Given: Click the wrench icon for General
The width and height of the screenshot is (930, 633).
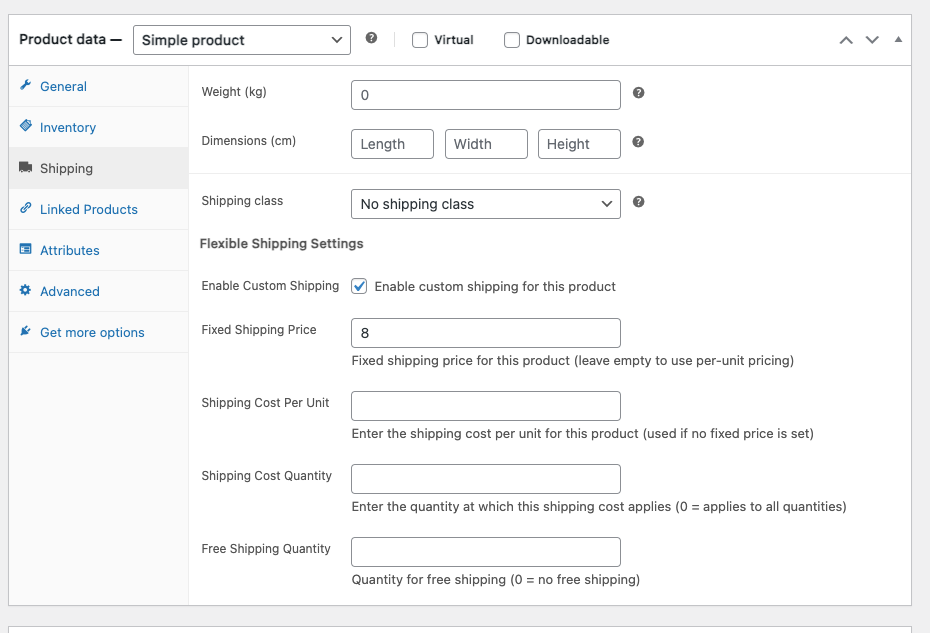Looking at the screenshot, I should (26, 86).
